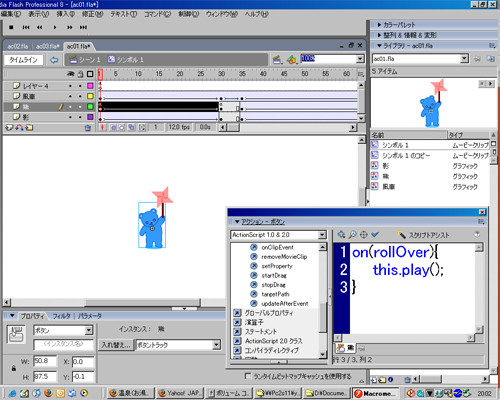Click レイヤー 4 magenta outline color swatch
Viewport: 500px width, 400px height.
click(x=90, y=86)
